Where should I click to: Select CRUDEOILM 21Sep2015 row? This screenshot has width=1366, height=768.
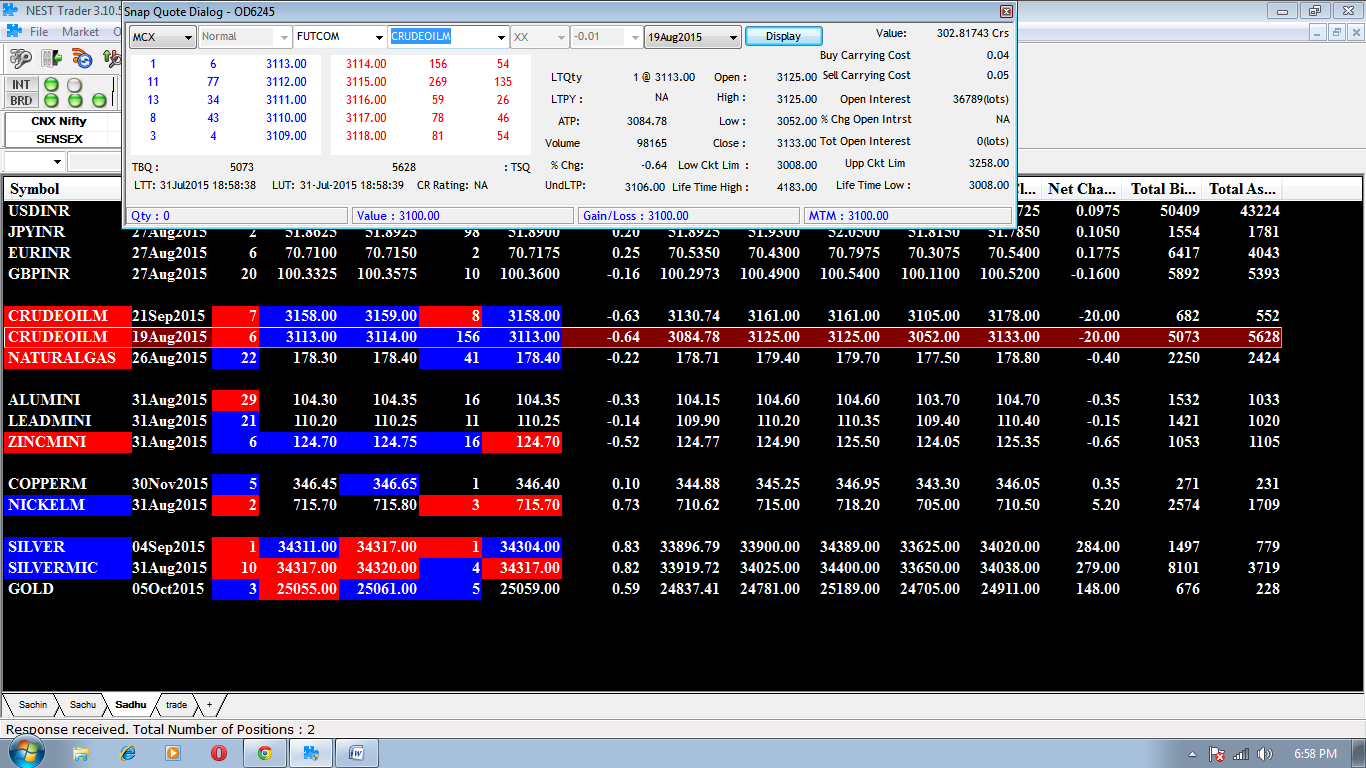pos(642,316)
